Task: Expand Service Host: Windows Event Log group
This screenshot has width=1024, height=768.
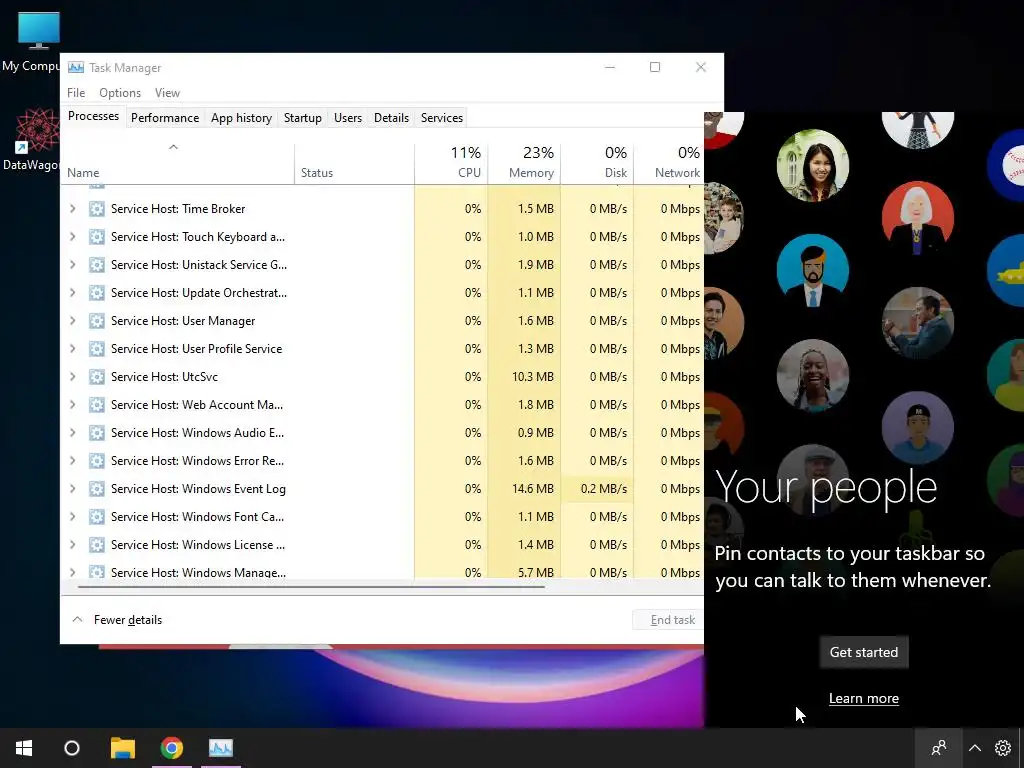Action: click(72, 489)
